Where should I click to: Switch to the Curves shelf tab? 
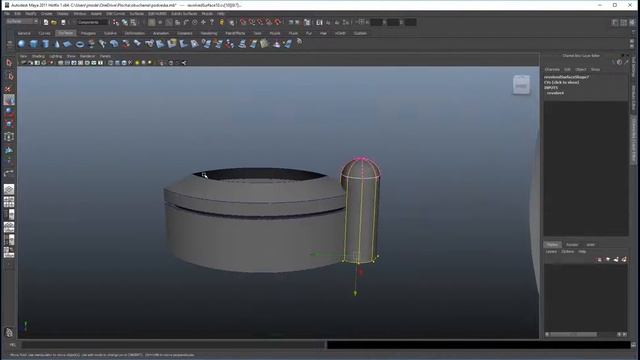(x=44, y=33)
